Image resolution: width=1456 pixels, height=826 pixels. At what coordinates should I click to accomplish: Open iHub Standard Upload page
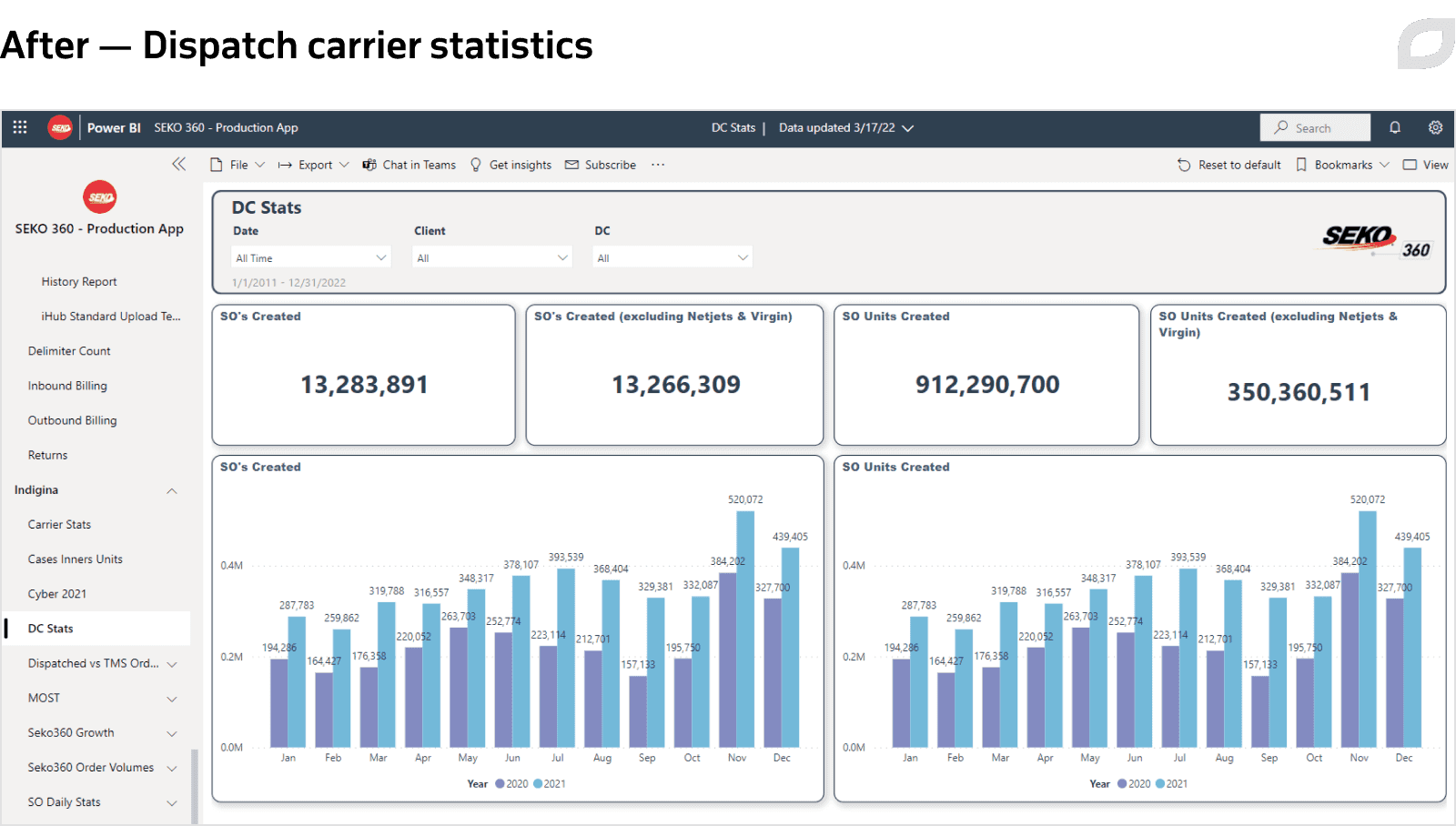pos(111,317)
